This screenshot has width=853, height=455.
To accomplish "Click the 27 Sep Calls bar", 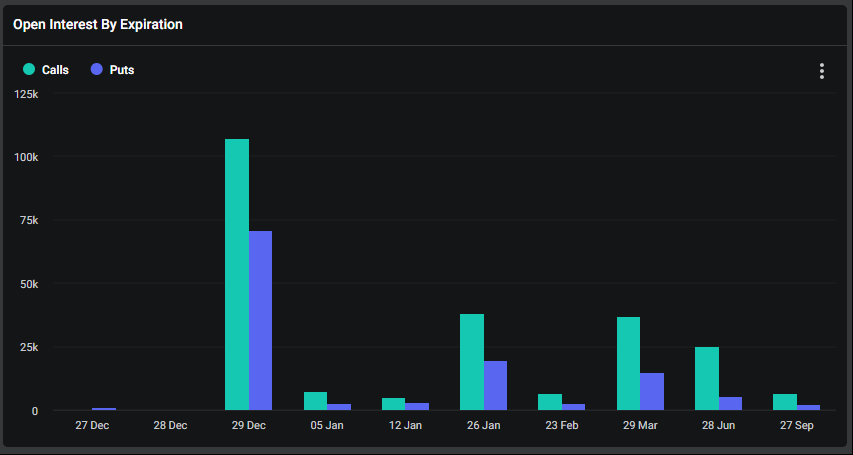I will pos(785,402).
